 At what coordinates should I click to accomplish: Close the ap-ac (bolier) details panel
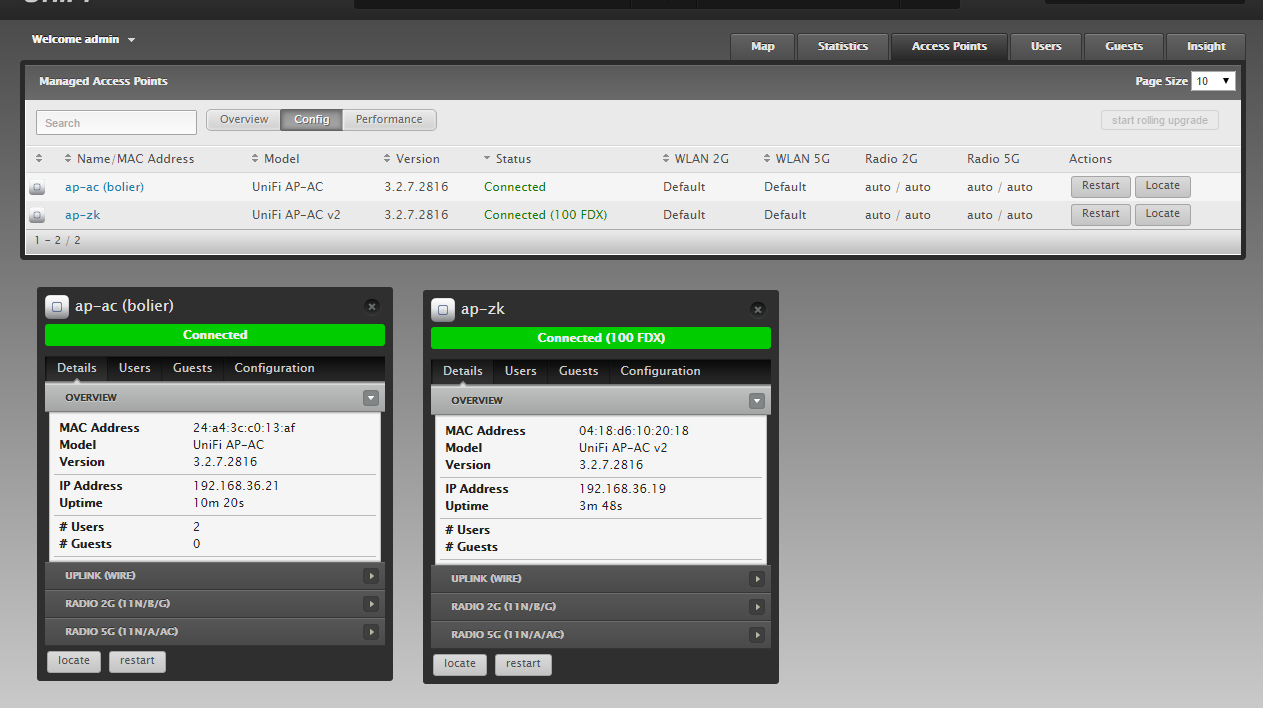[372, 306]
